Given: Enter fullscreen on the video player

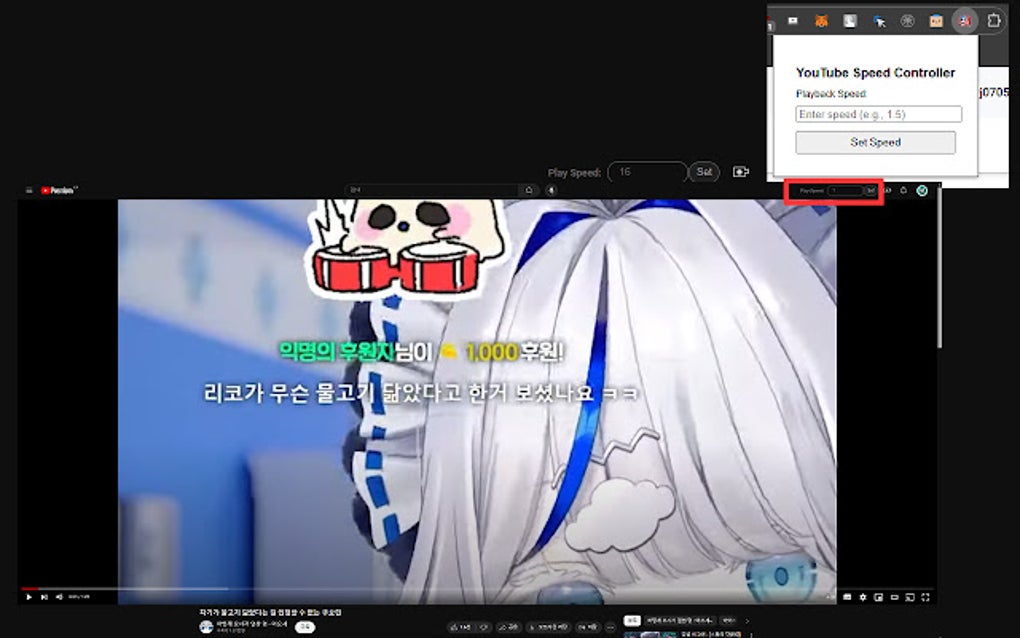Looking at the screenshot, I should pyautogui.click(x=925, y=597).
